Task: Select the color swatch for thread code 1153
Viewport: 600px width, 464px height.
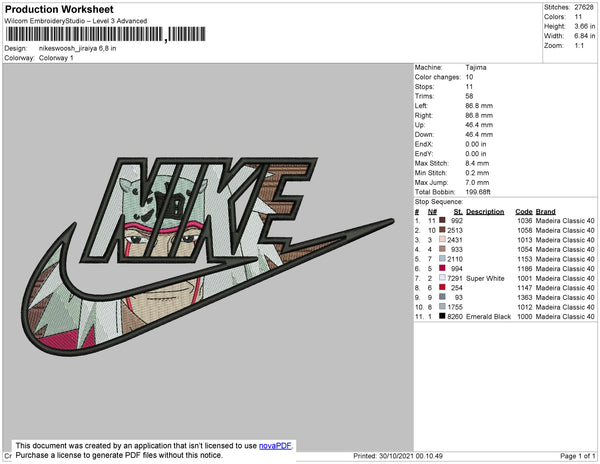Action: (x=442, y=259)
